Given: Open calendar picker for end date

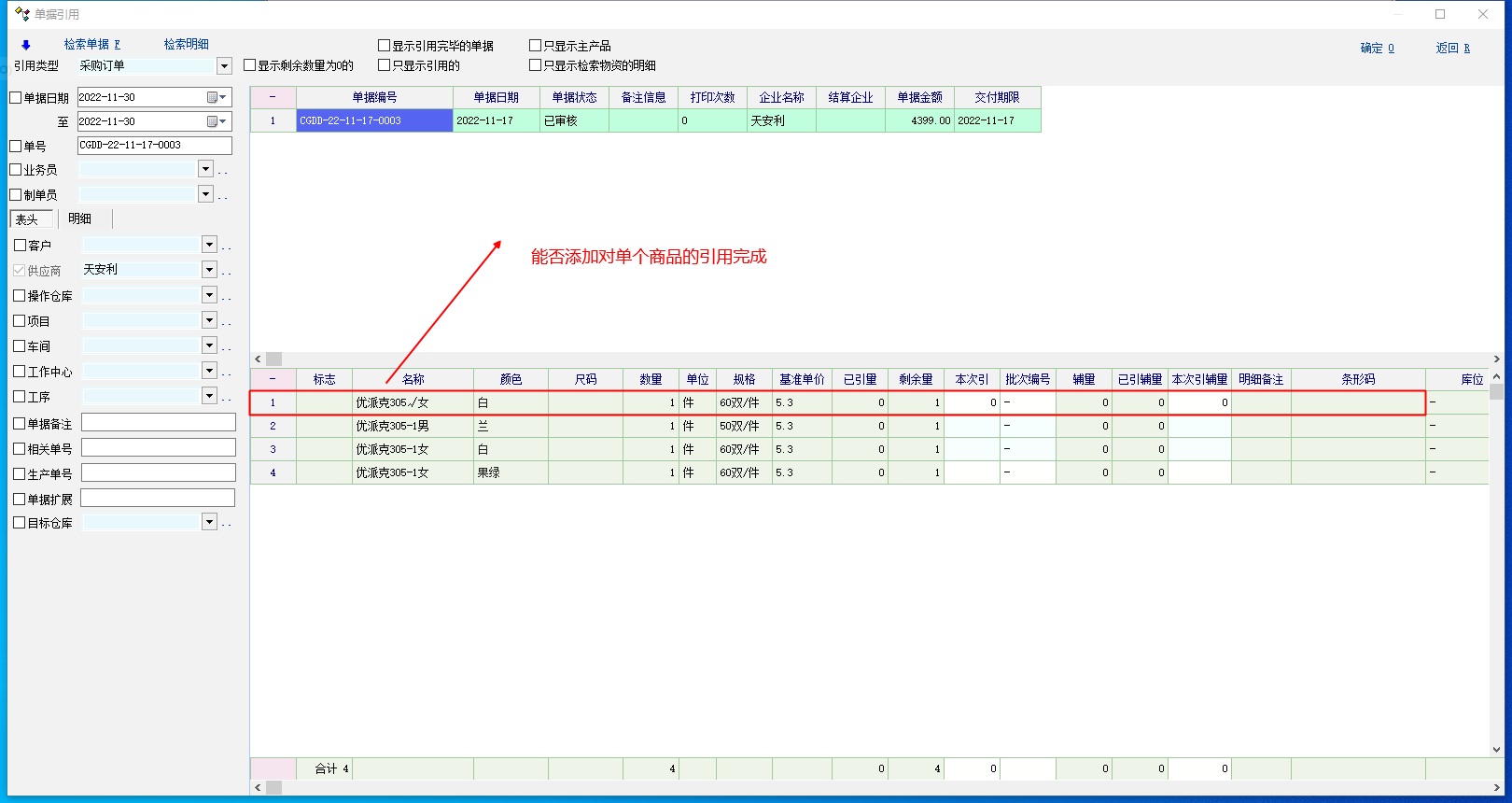Looking at the screenshot, I should [216, 121].
